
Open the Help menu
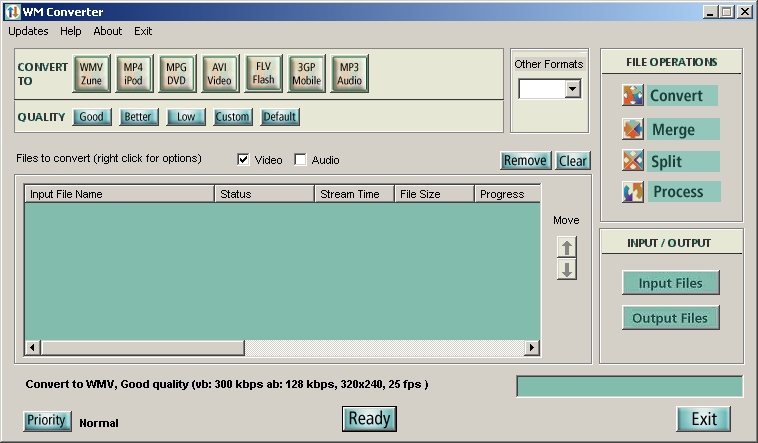(71, 31)
